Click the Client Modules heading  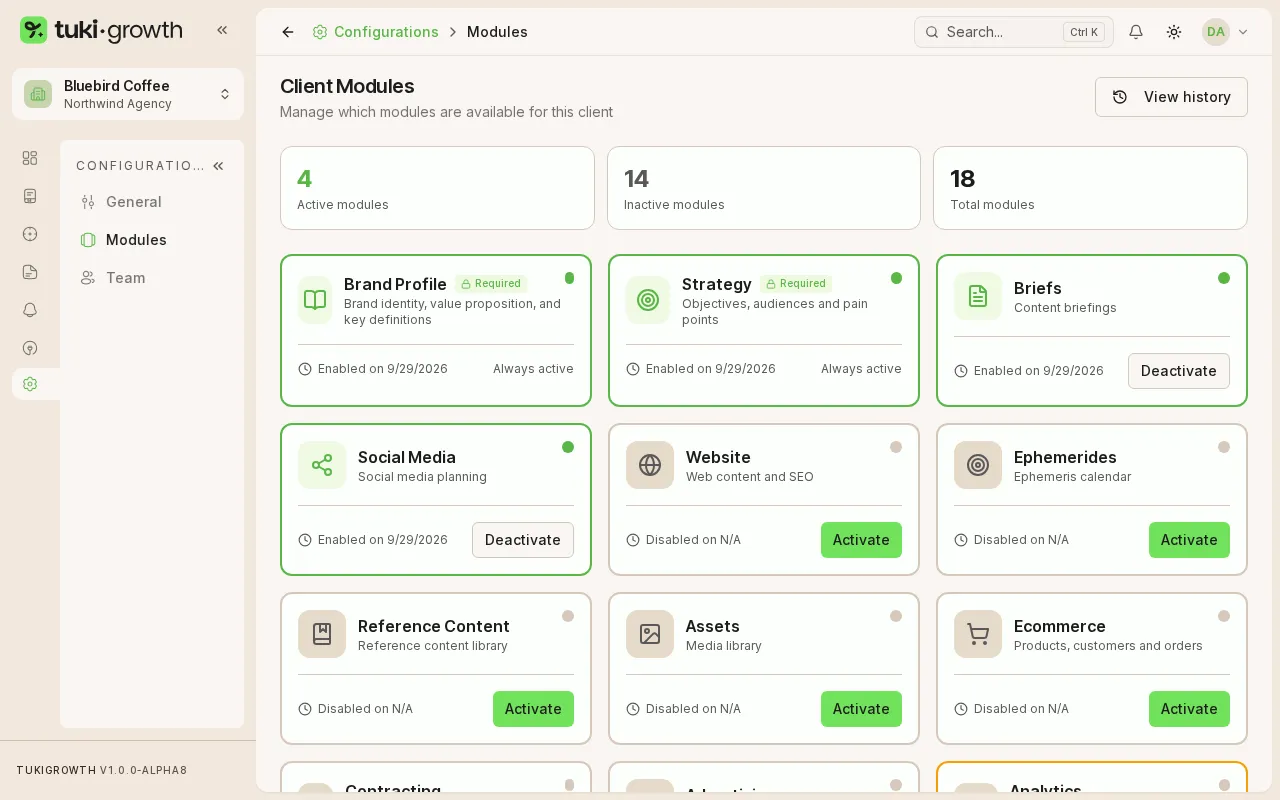pyautogui.click(x=347, y=86)
